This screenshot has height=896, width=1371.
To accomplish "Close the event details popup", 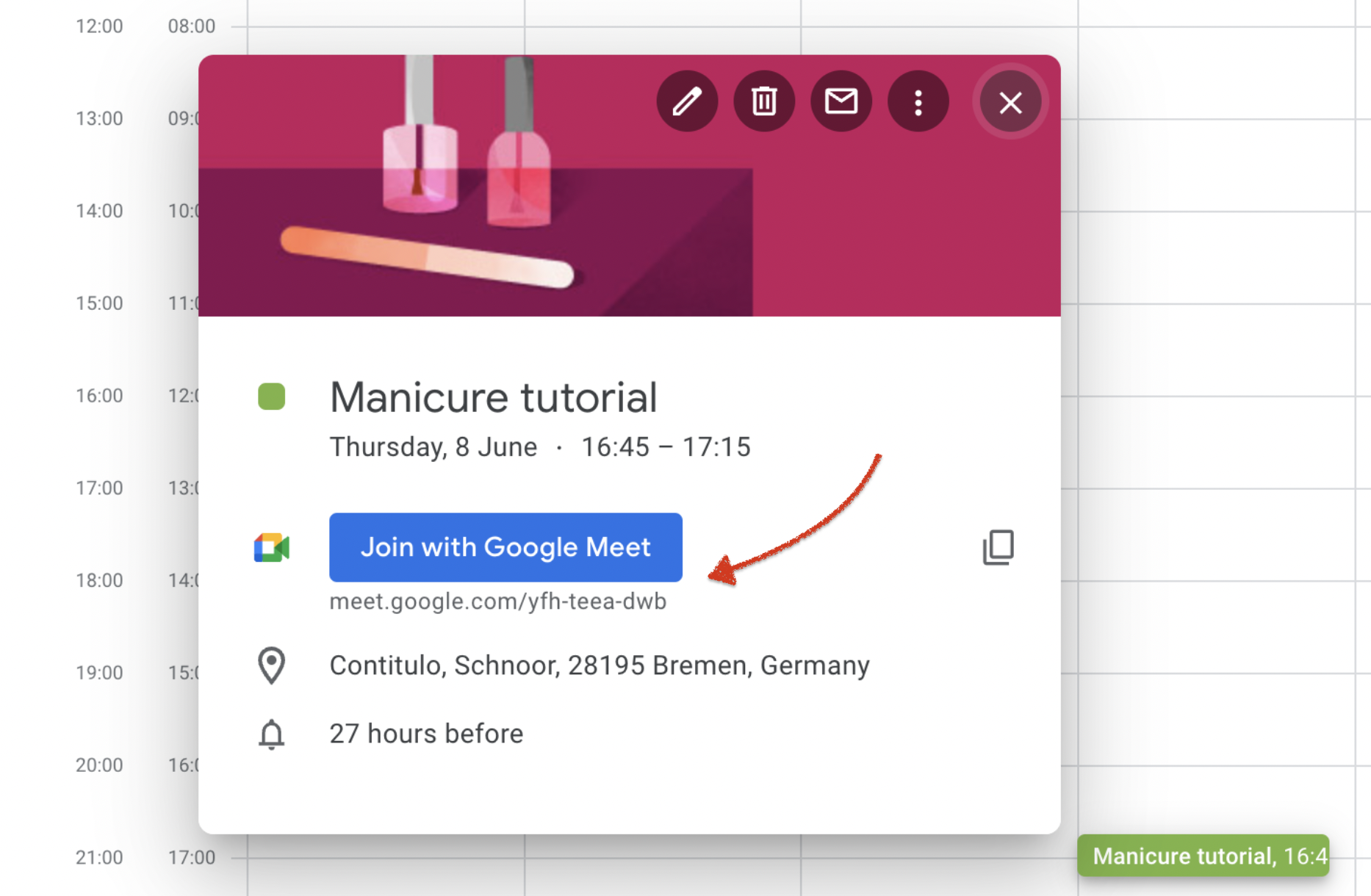I will tap(1011, 102).
